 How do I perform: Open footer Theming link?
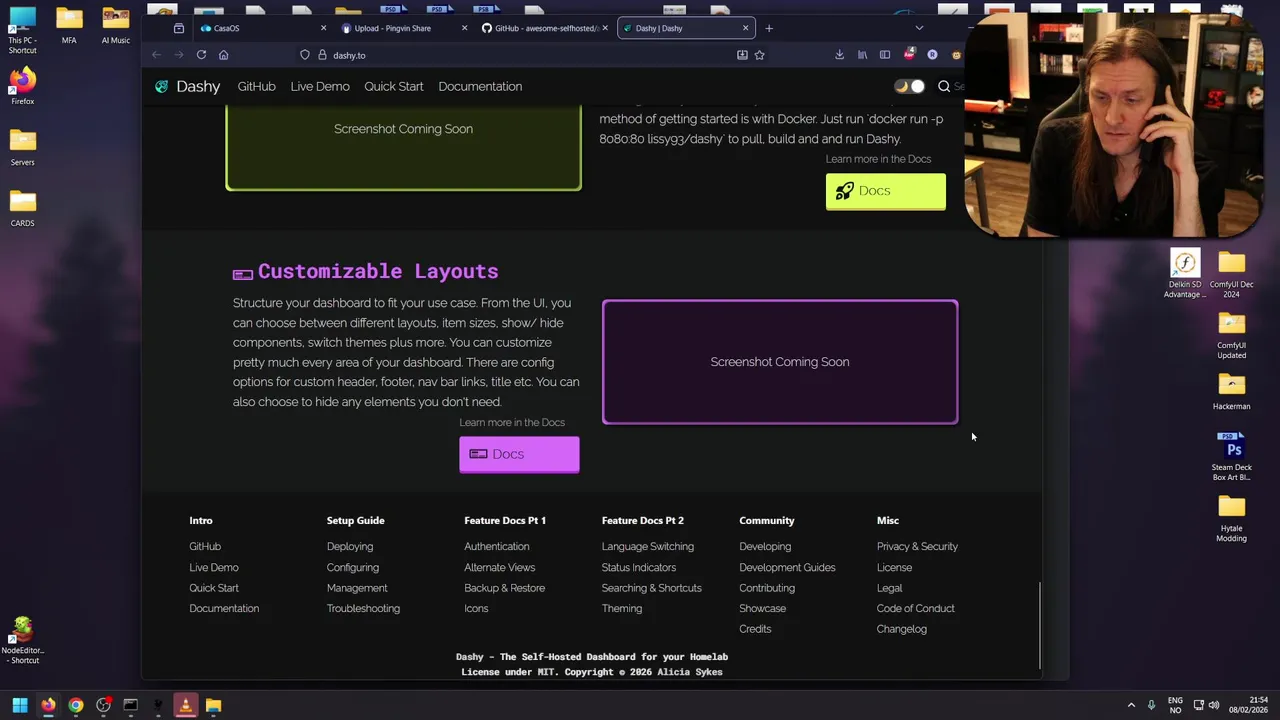pyautogui.click(x=622, y=608)
